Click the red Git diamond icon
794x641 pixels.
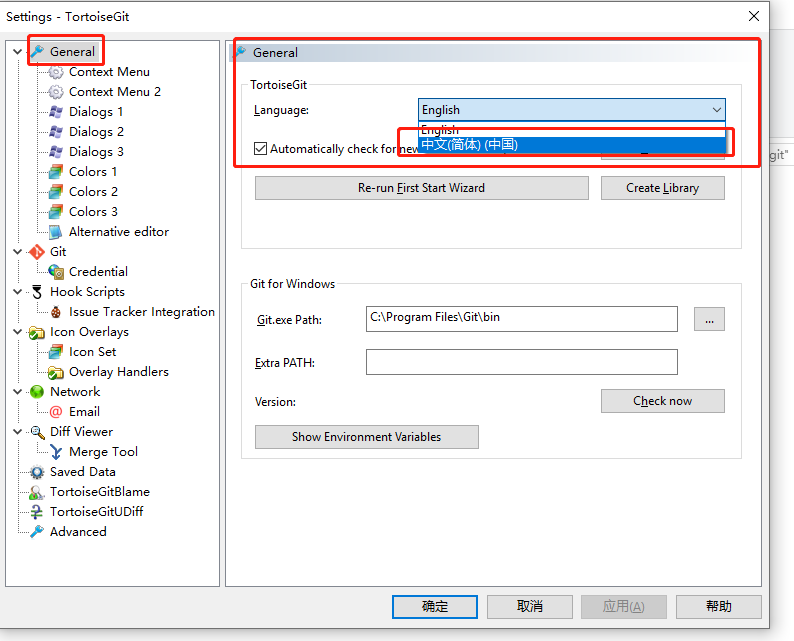tap(37, 252)
